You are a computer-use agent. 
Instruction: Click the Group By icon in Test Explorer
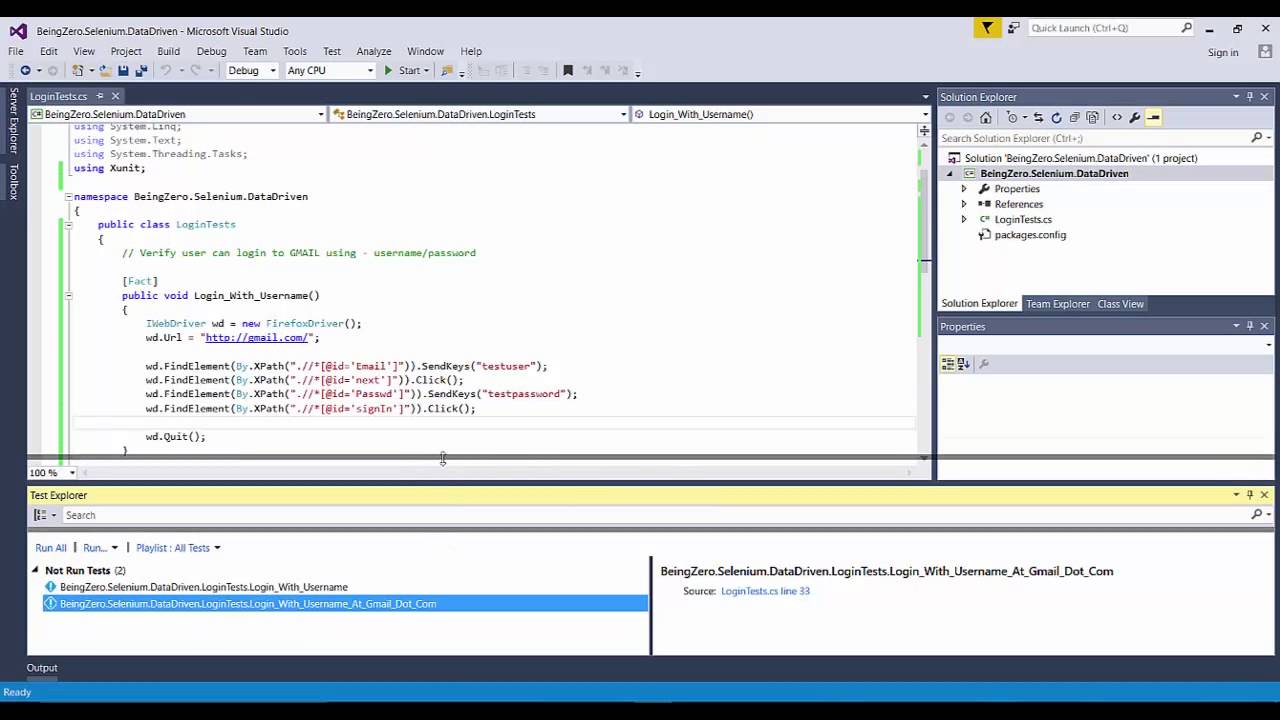click(40, 515)
